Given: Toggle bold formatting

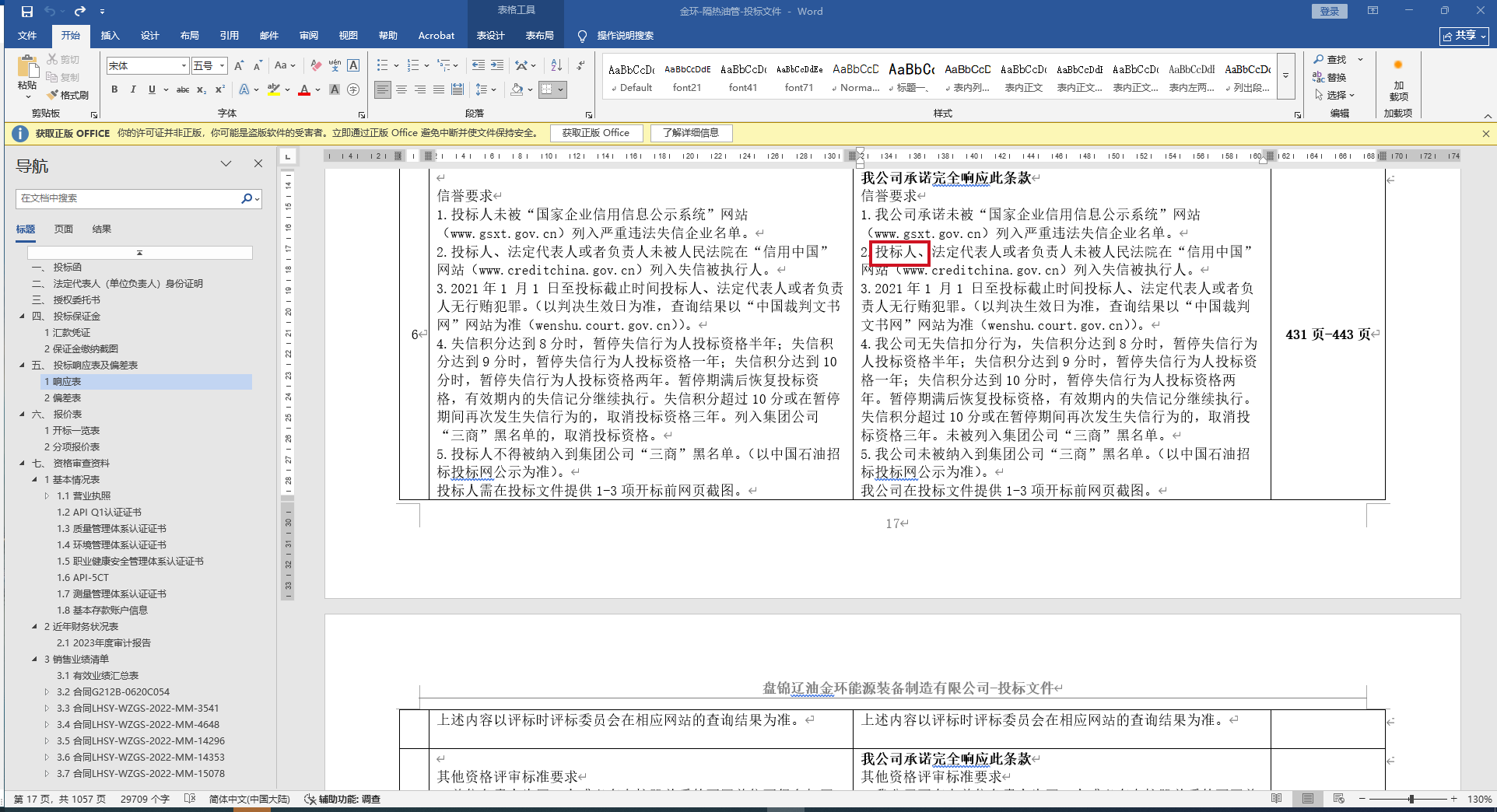Looking at the screenshot, I should pos(114,89).
